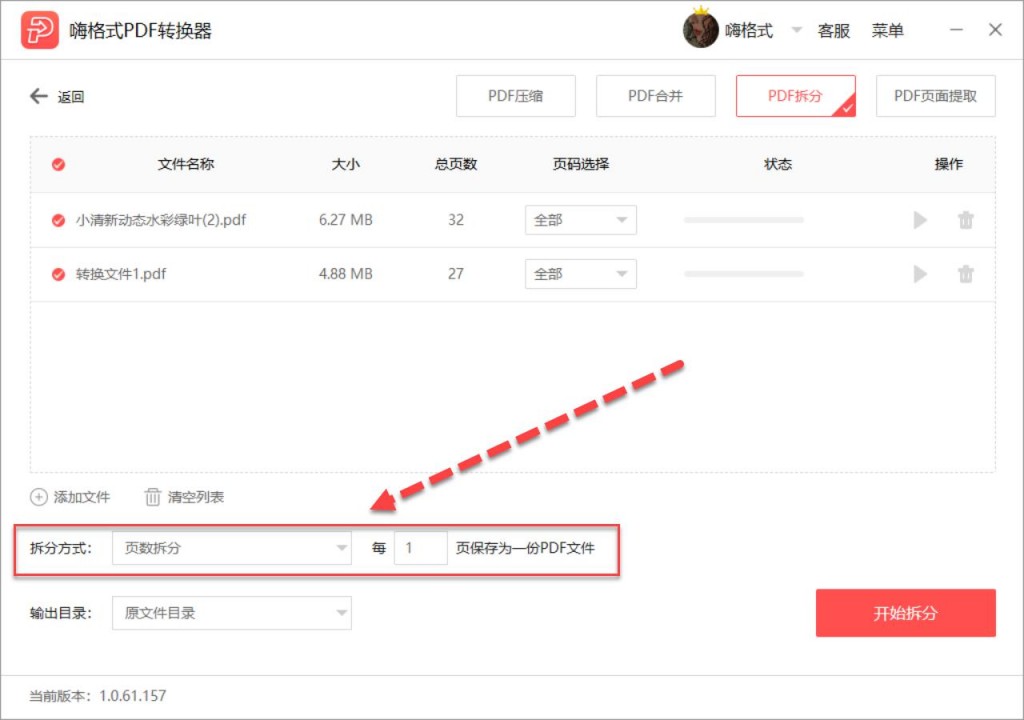Delete 转换文件1.pdf with trash icon
Screen dimensions: 1024x720
(965, 274)
